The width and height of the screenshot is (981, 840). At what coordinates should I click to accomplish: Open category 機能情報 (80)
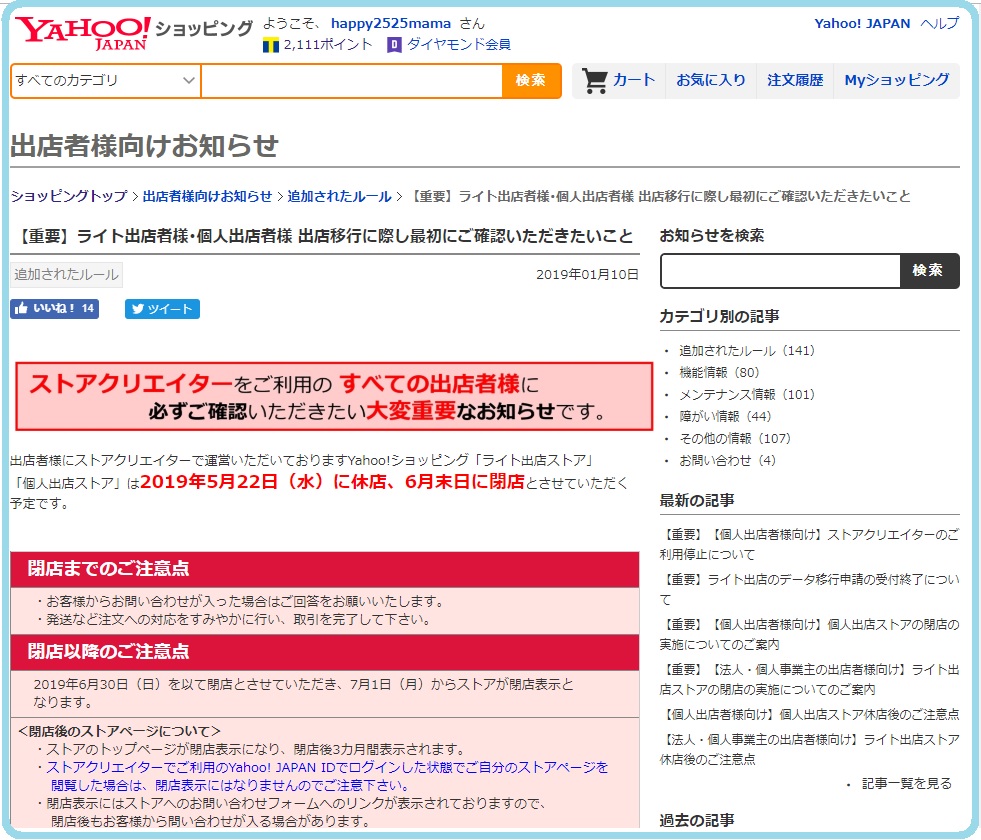[719, 373]
